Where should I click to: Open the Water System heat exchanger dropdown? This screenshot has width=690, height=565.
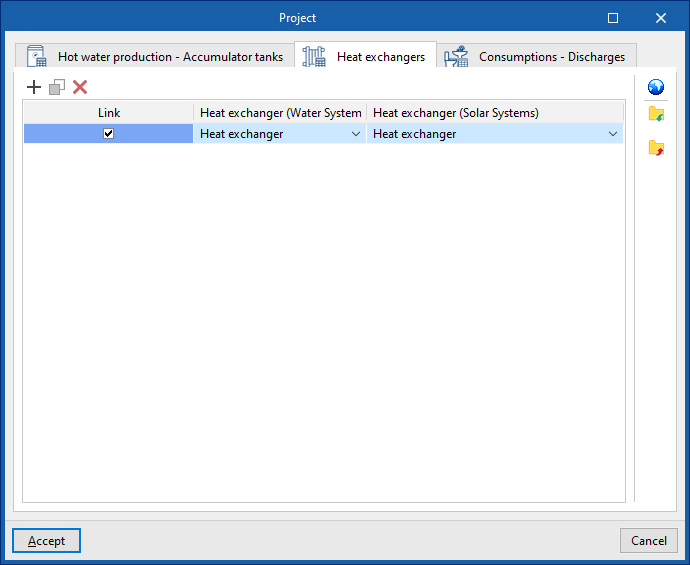coord(356,134)
